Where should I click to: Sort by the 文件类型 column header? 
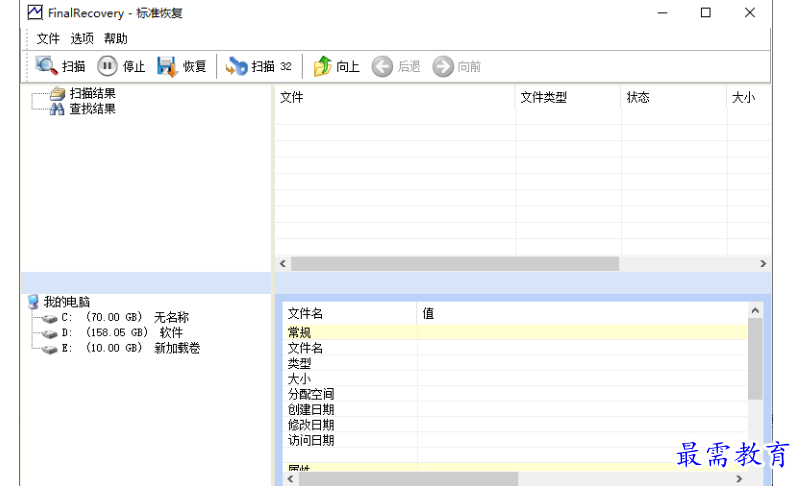coord(568,97)
